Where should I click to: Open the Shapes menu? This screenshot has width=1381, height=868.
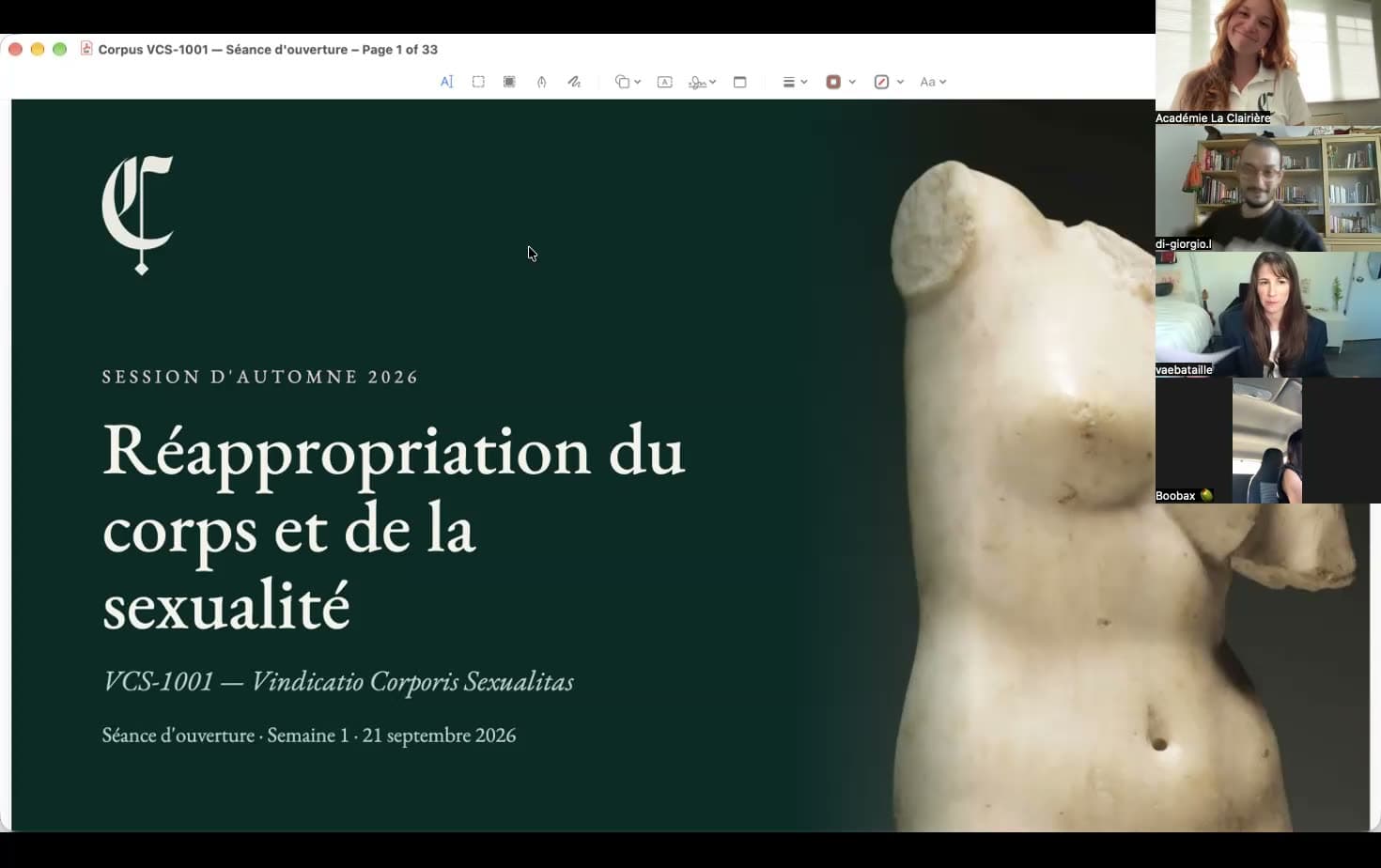coord(628,82)
